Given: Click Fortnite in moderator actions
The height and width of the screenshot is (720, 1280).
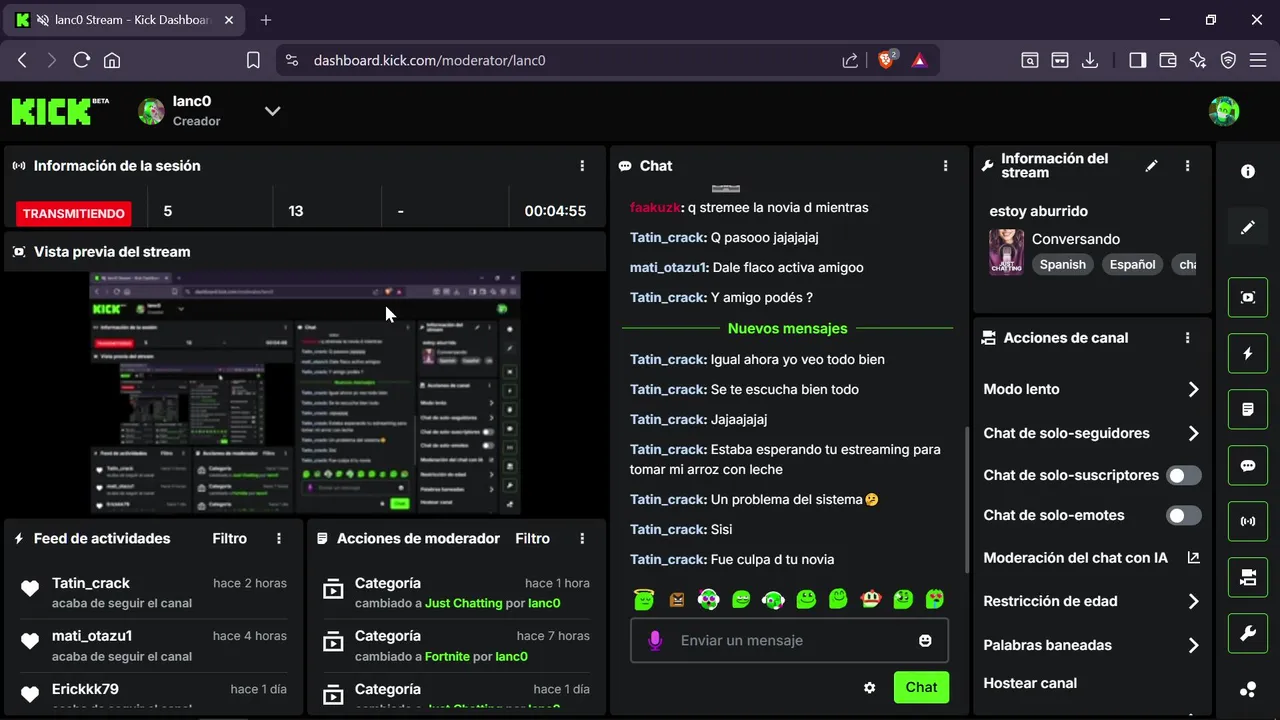Looking at the screenshot, I should (447, 656).
